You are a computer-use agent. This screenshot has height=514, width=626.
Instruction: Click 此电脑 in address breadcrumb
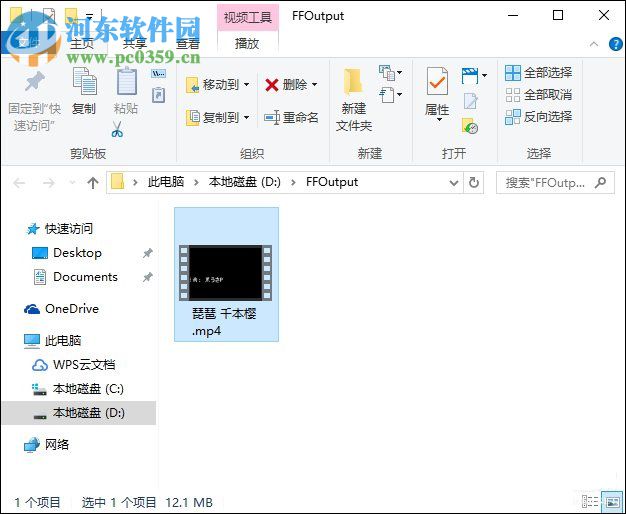[x=166, y=182]
